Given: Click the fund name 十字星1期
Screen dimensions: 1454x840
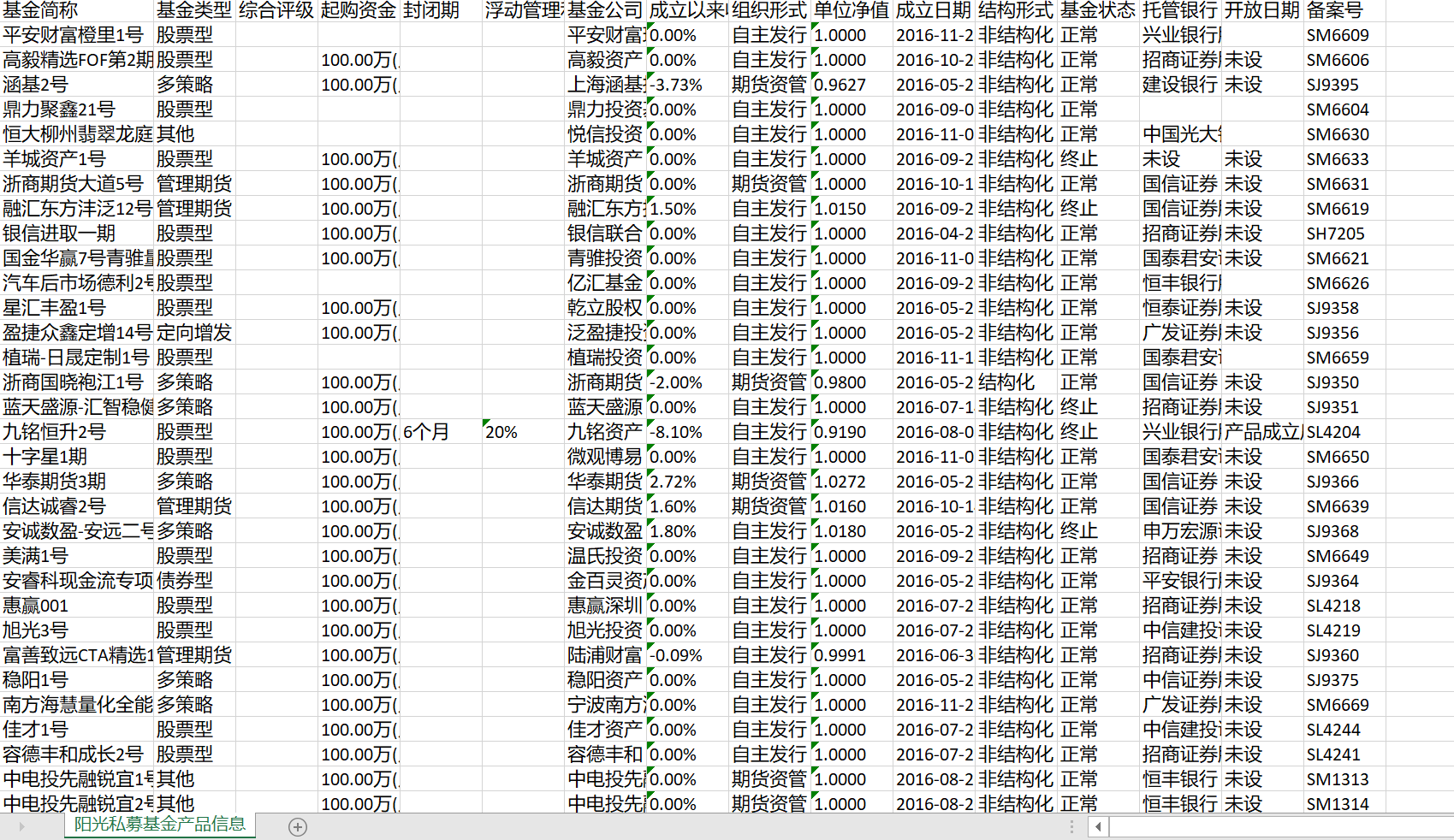Looking at the screenshot, I should click(x=45, y=457).
